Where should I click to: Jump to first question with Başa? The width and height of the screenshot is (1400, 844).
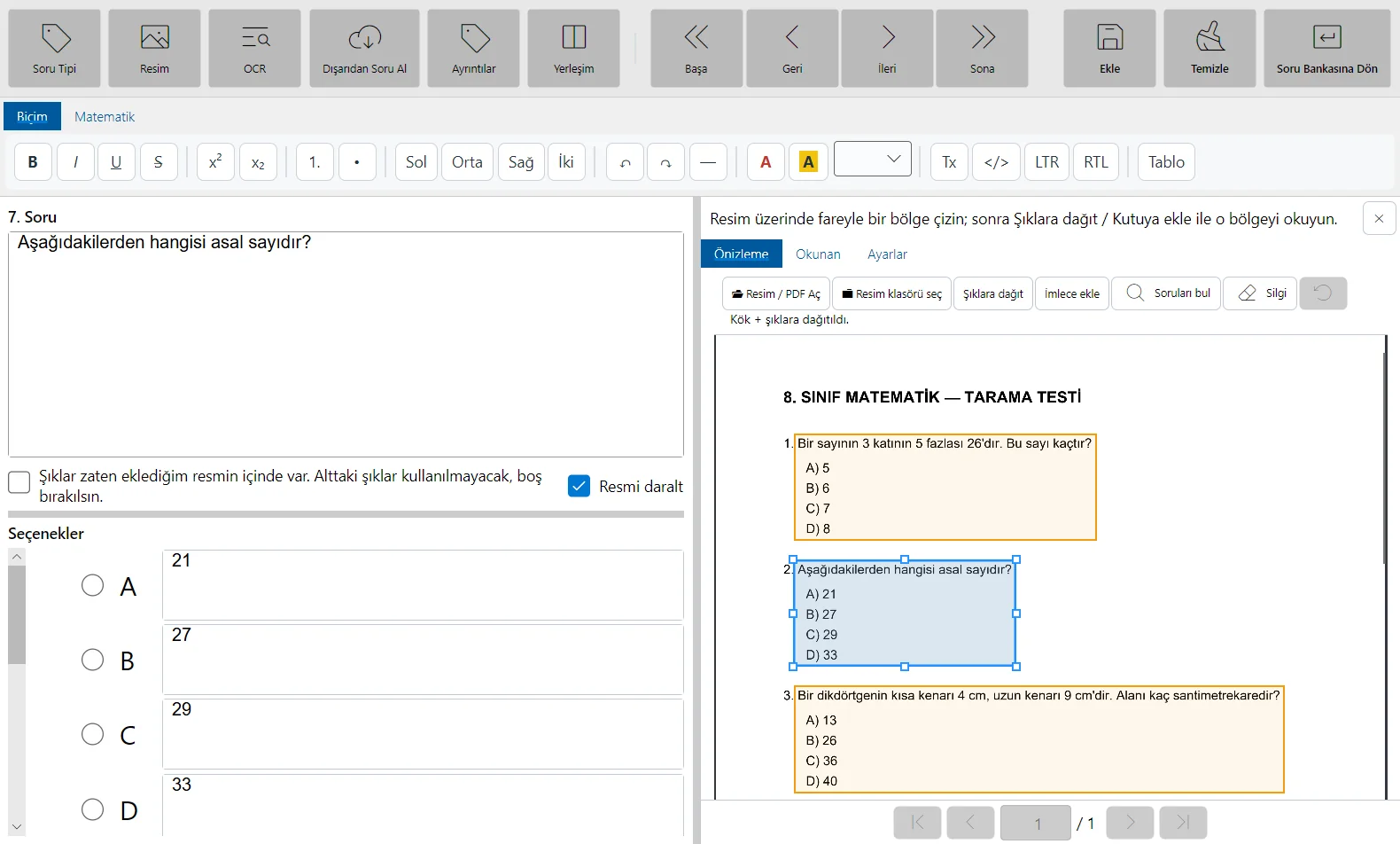[x=696, y=49]
